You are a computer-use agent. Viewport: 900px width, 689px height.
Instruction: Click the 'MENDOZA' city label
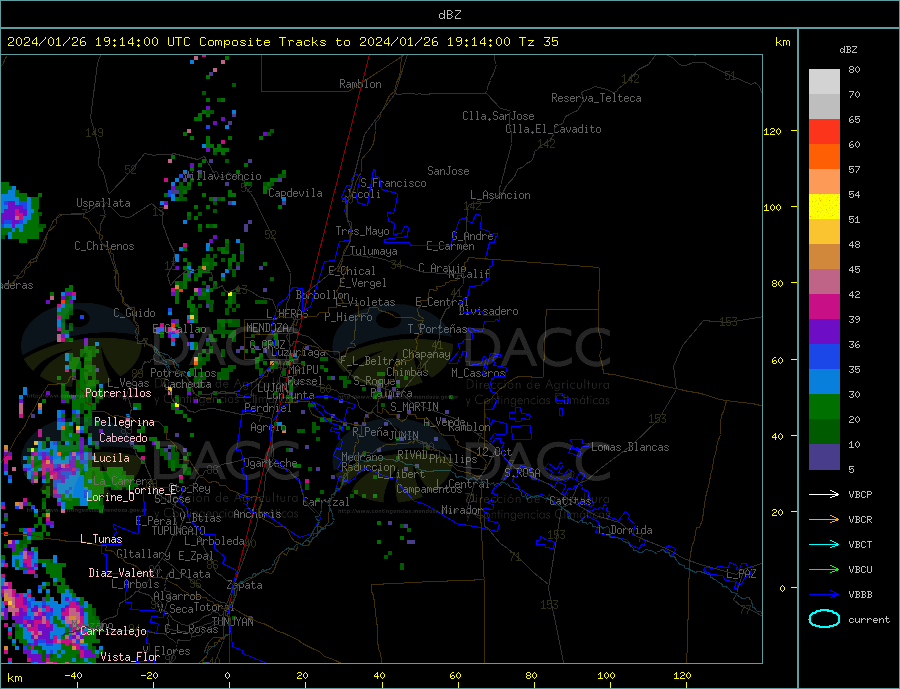pos(269,328)
